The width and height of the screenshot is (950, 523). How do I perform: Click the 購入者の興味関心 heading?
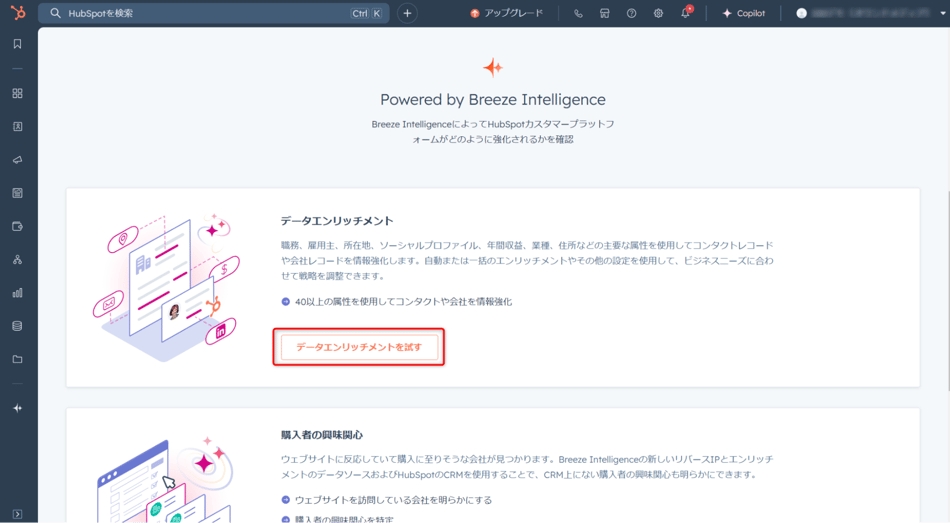(322, 435)
